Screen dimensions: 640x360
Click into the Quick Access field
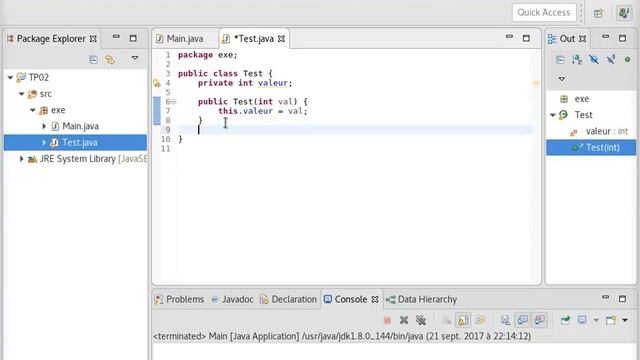[x=544, y=13]
